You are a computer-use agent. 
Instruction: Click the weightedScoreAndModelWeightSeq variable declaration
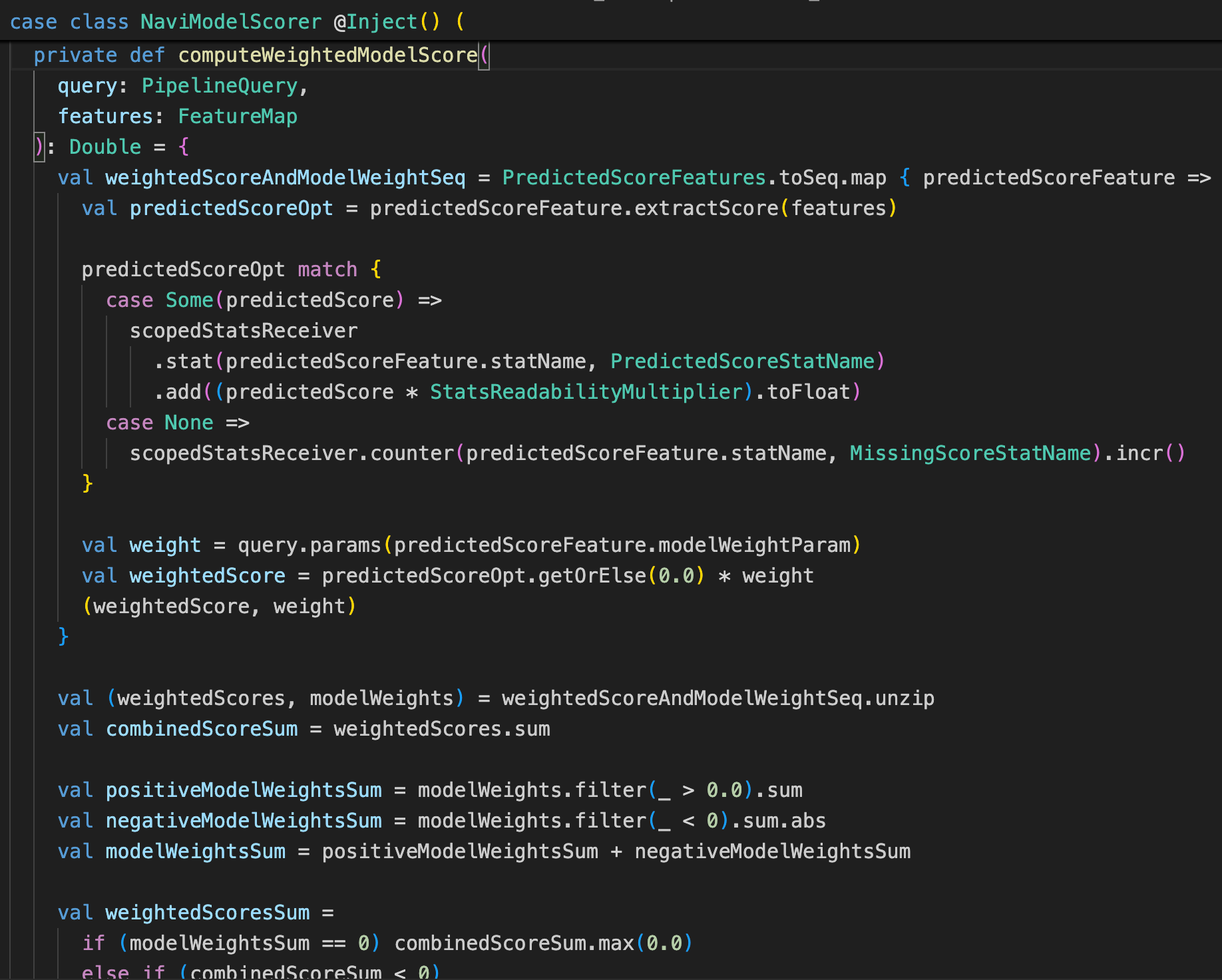pos(286,178)
